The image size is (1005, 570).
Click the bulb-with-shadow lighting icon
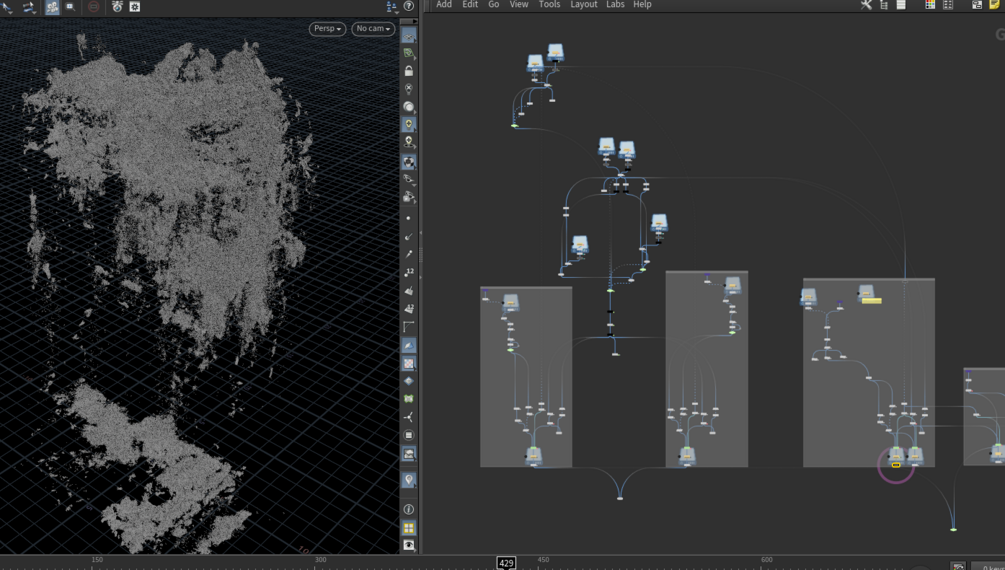(408, 142)
